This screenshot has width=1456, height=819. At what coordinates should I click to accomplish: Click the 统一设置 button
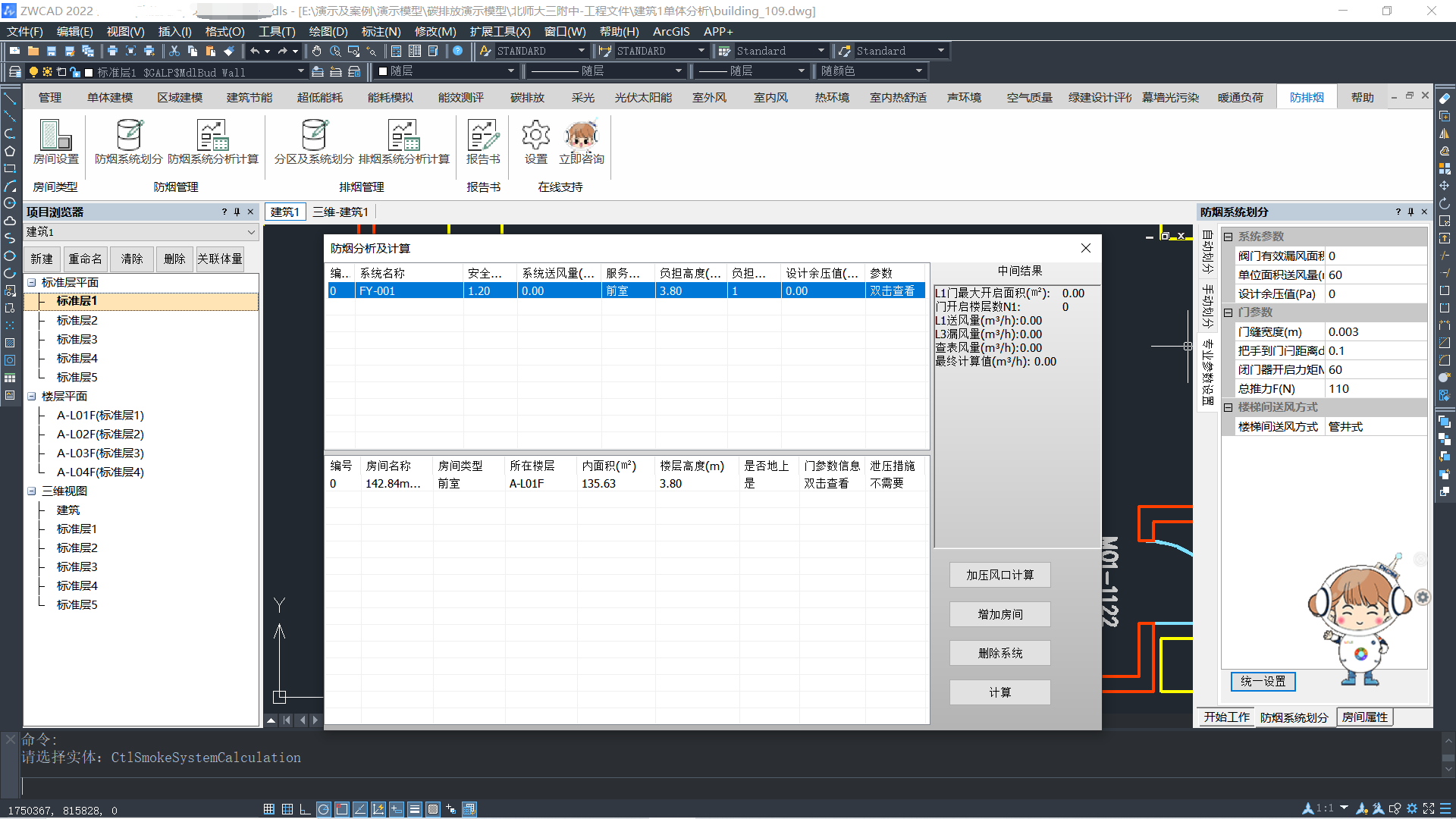[x=1263, y=681]
